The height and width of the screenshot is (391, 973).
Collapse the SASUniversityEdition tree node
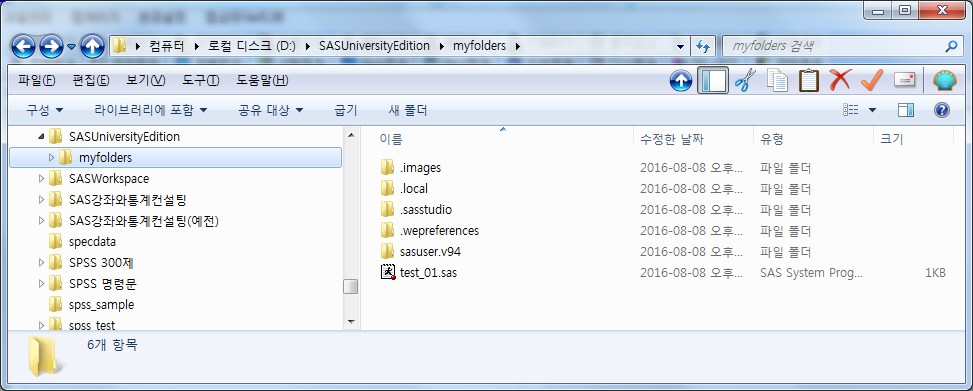pyautogui.click(x=41, y=136)
